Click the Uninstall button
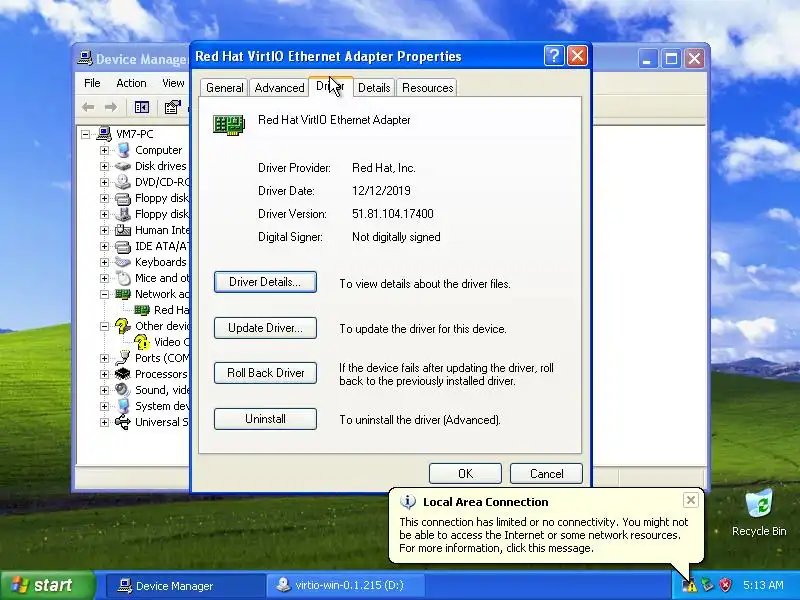 tap(265, 419)
